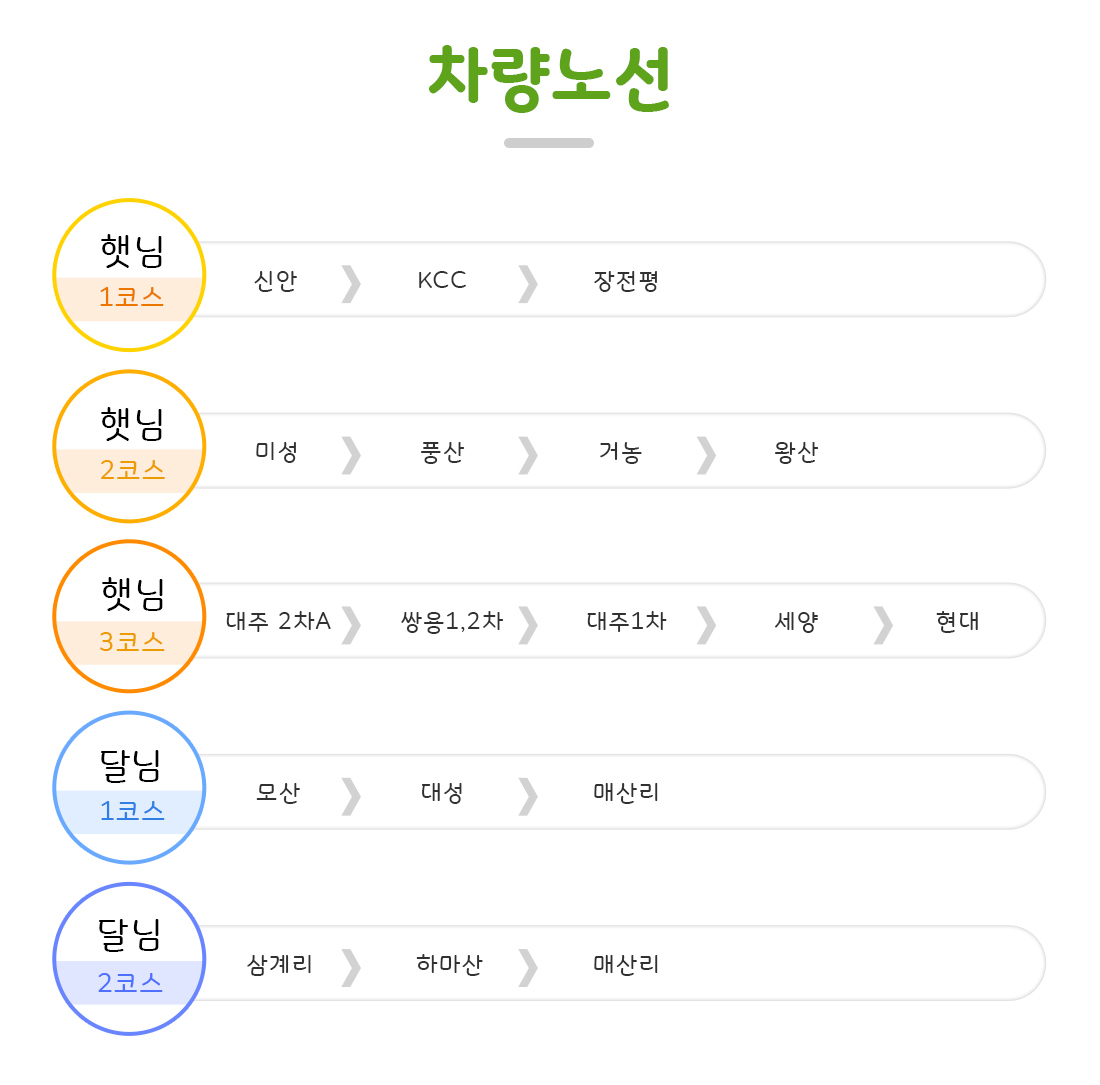Select the 풍산 stop
This screenshot has width=1100, height=1085.
click(x=442, y=452)
